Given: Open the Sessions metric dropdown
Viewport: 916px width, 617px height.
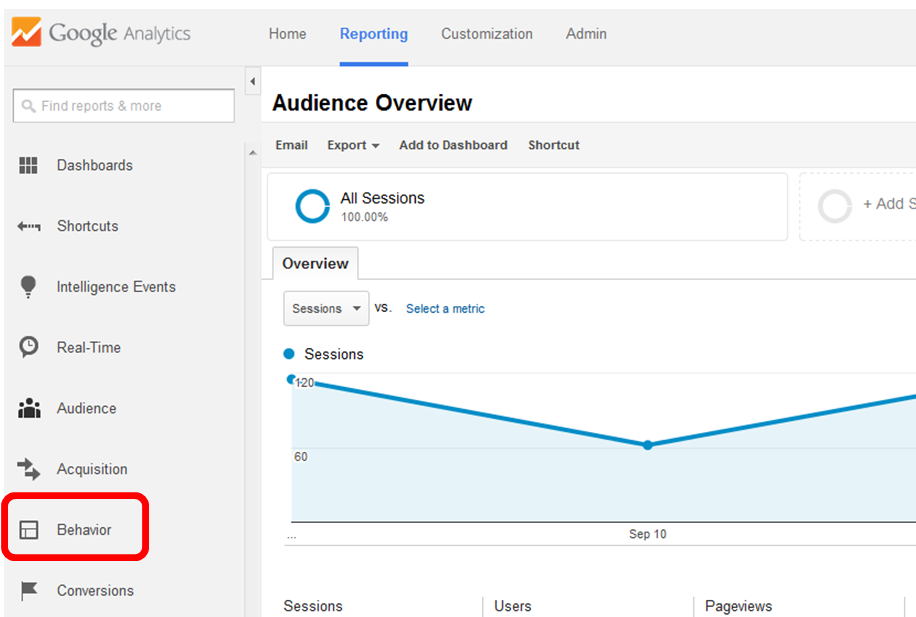Looking at the screenshot, I should click(326, 309).
